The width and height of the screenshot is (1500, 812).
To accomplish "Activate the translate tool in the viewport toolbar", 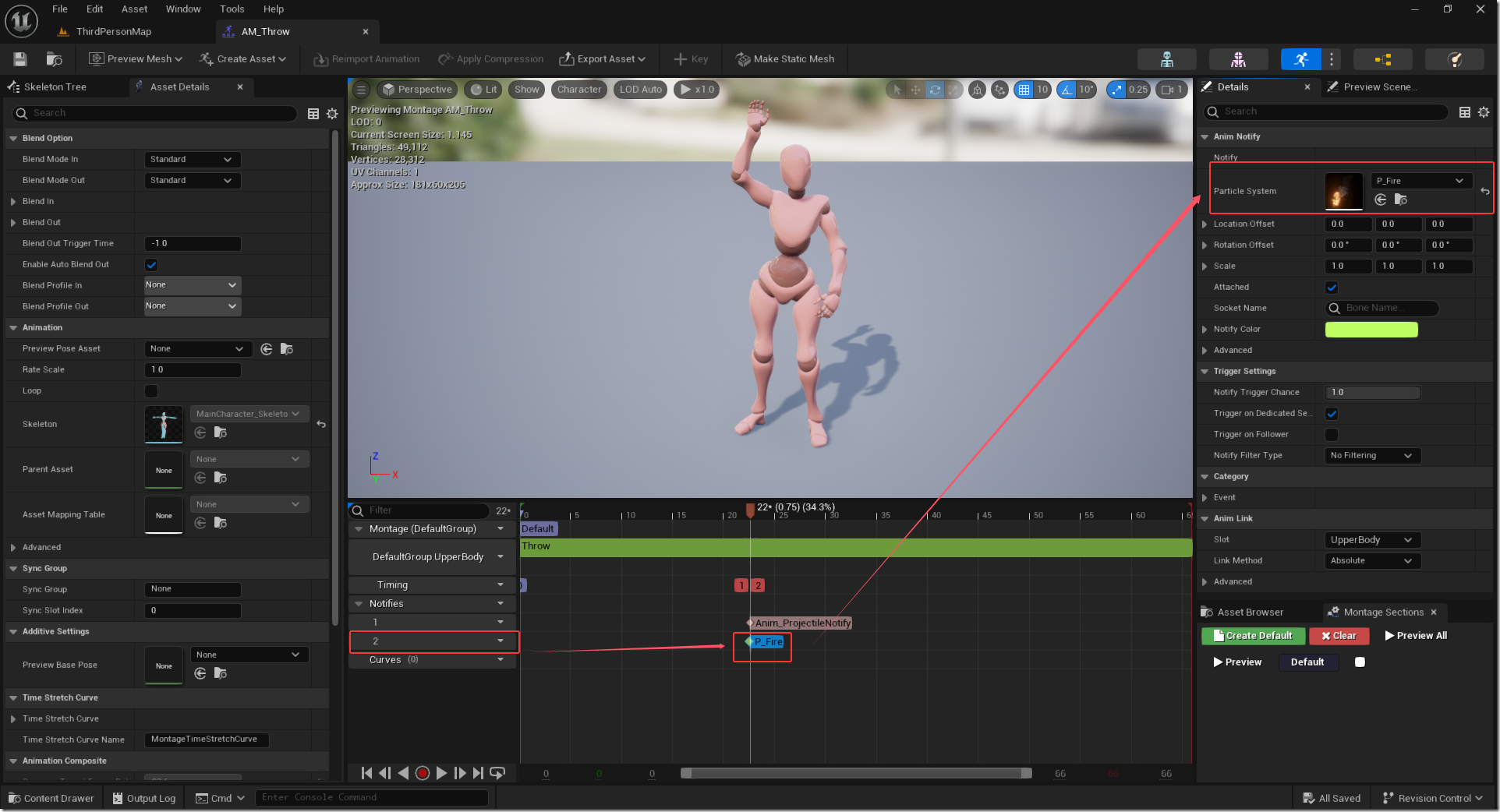I will coord(915,90).
